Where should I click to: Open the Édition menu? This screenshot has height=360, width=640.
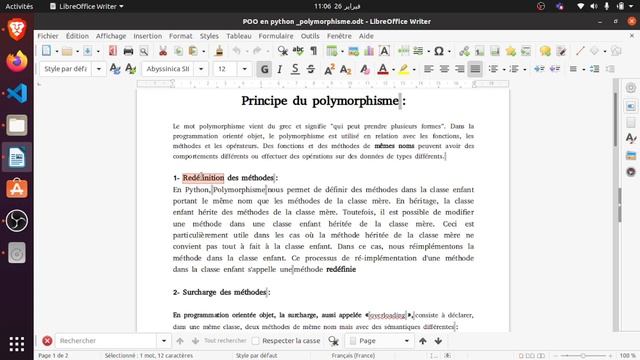(77, 36)
